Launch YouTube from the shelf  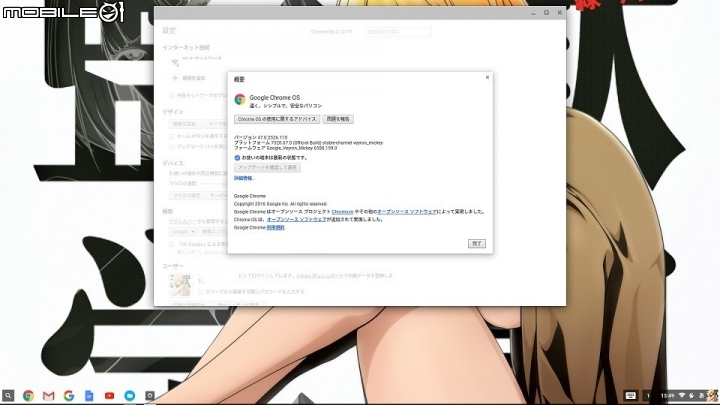[109, 395]
